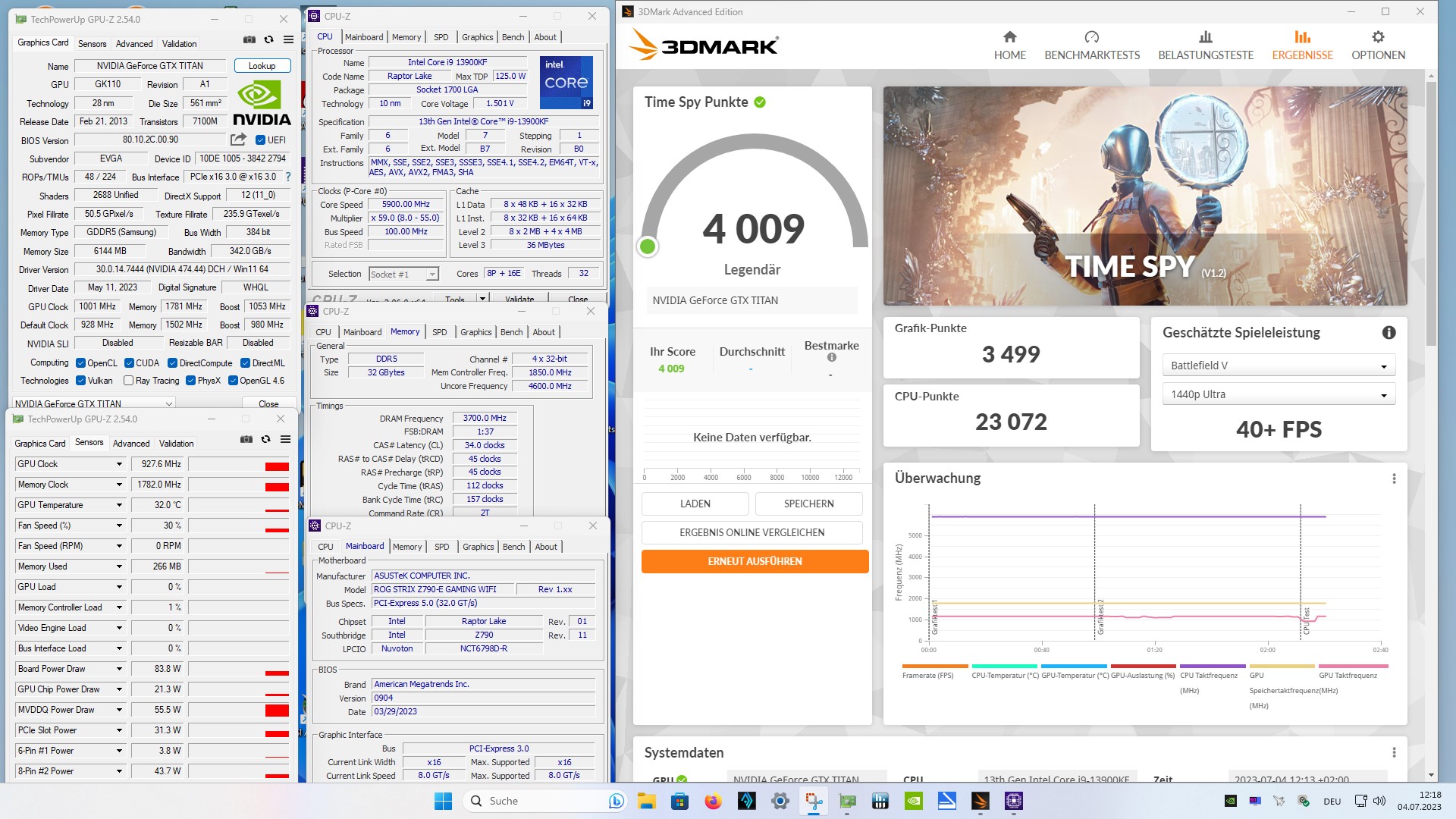Open Validation tab in top GPU-Z window
Image resolution: width=1456 pixels, height=819 pixels.
coord(179,44)
